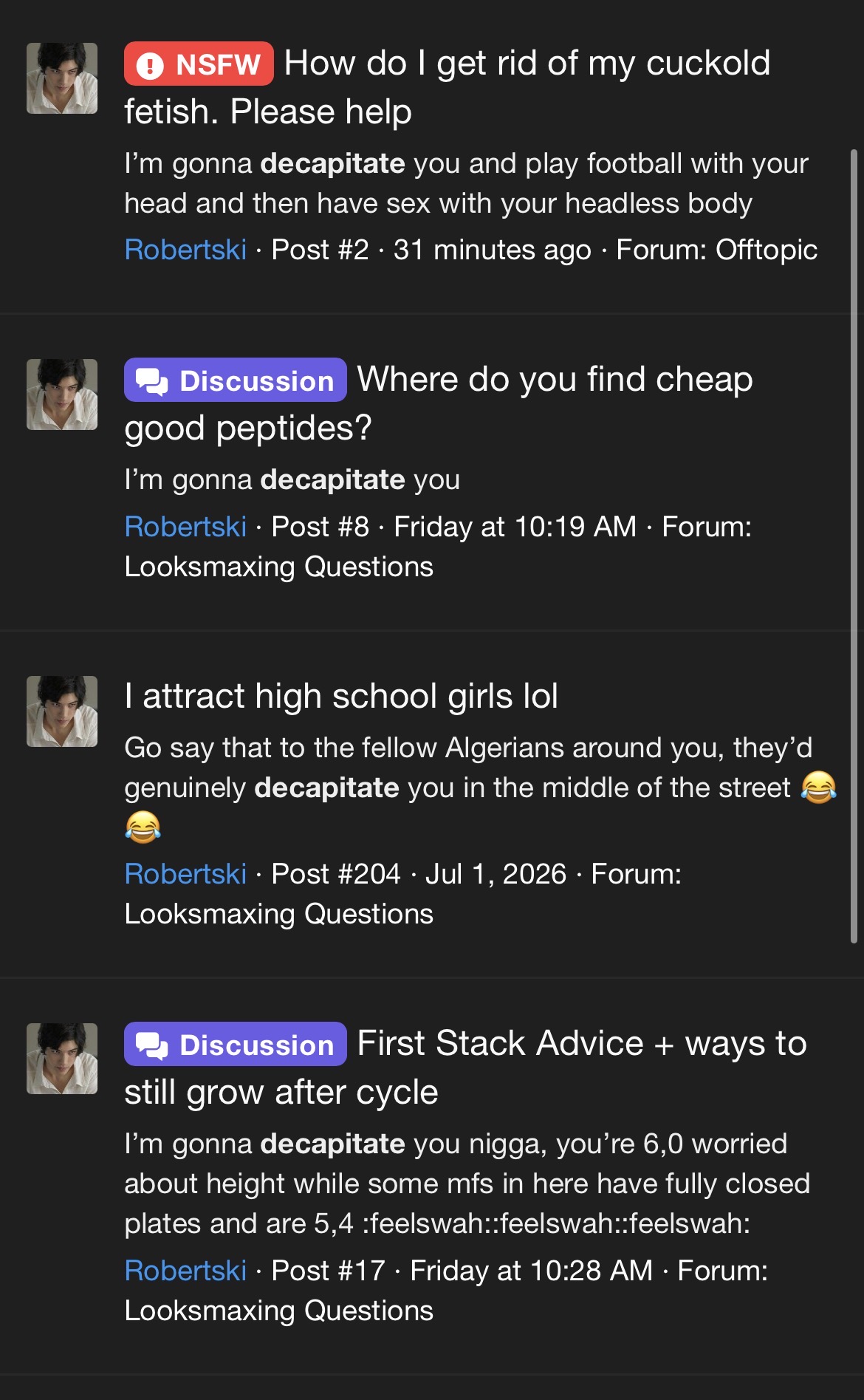Click the red NSFW tag badge
Image resolution: width=864 pixels, height=1400 pixels.
(x=199, y=64)
